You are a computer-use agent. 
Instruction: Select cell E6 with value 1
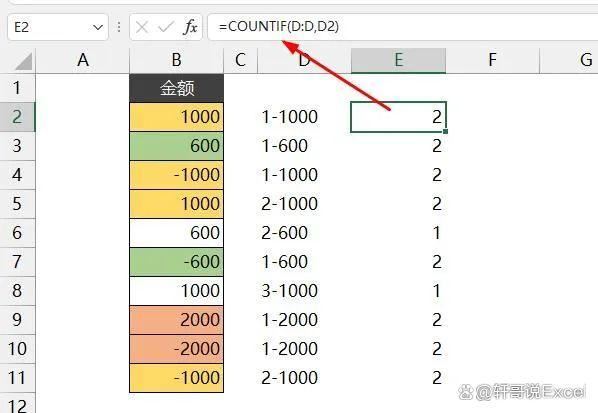(x=398, y=233)
